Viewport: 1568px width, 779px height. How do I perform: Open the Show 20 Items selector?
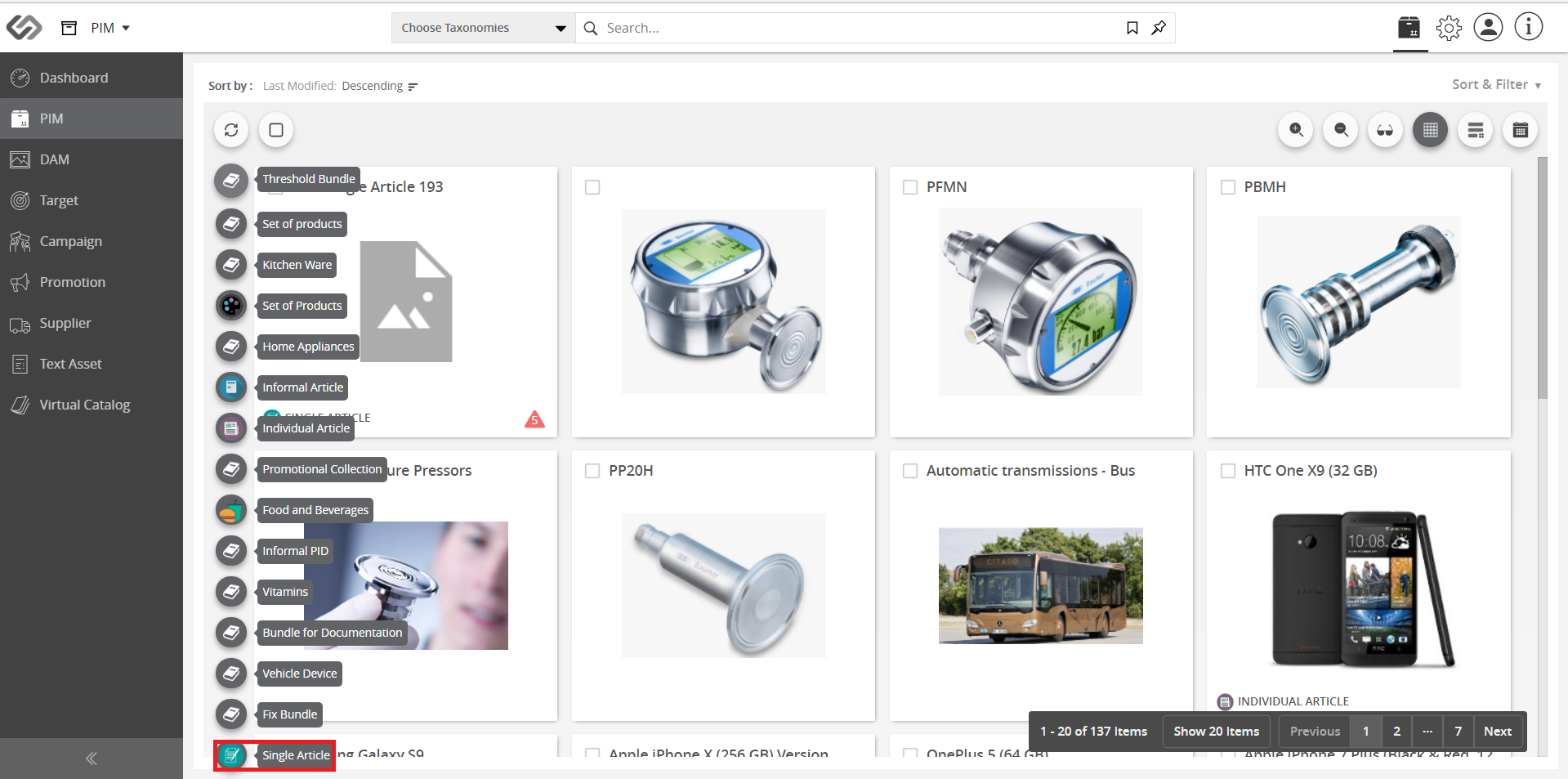[x=1216, y=732]
